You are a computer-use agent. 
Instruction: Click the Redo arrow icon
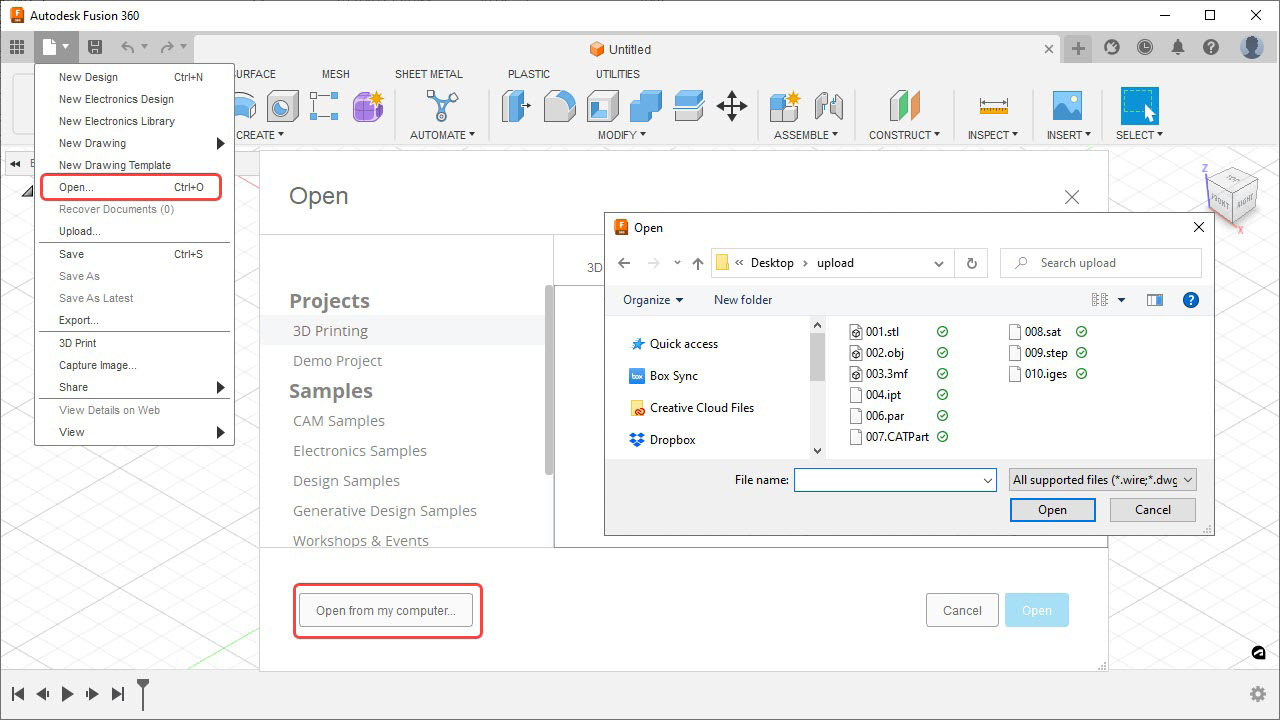pos(167,47)
